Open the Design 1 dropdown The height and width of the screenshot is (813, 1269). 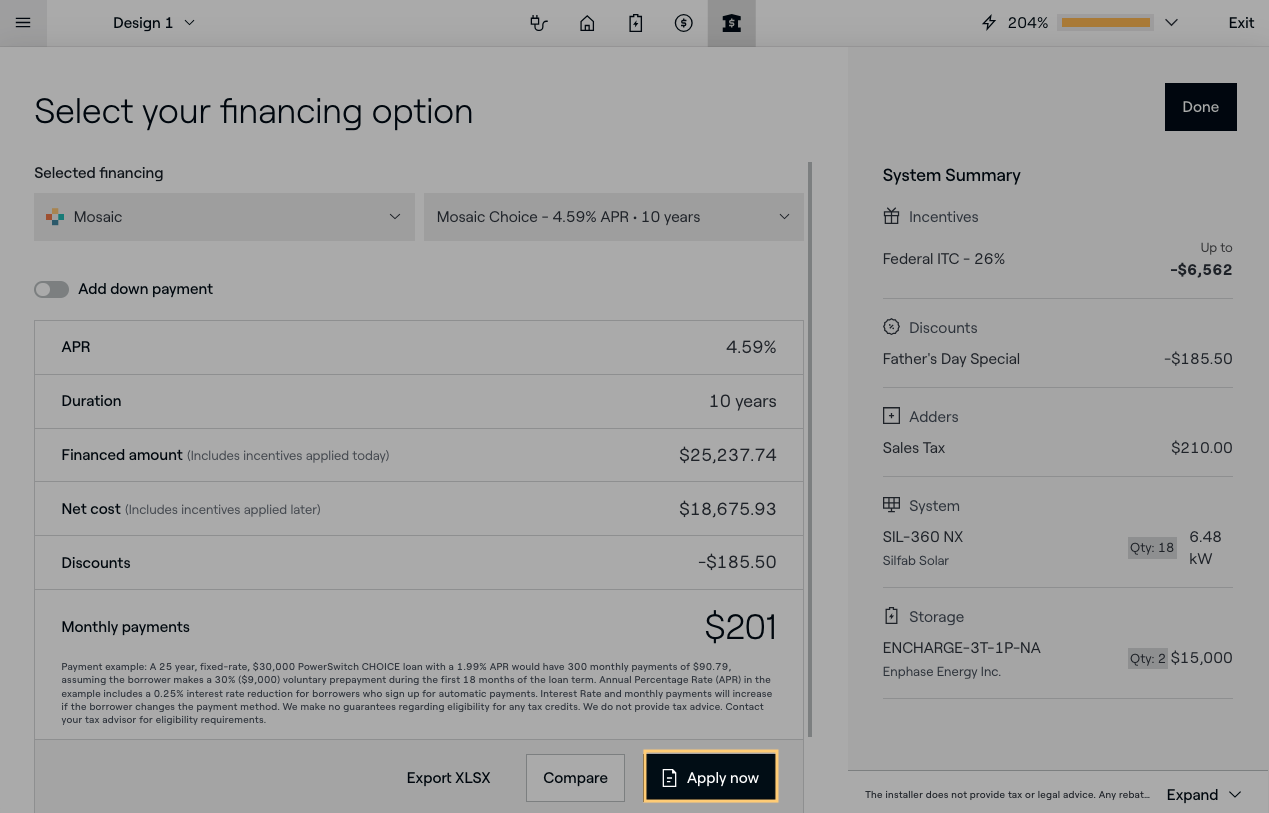[x=153, y=23]
